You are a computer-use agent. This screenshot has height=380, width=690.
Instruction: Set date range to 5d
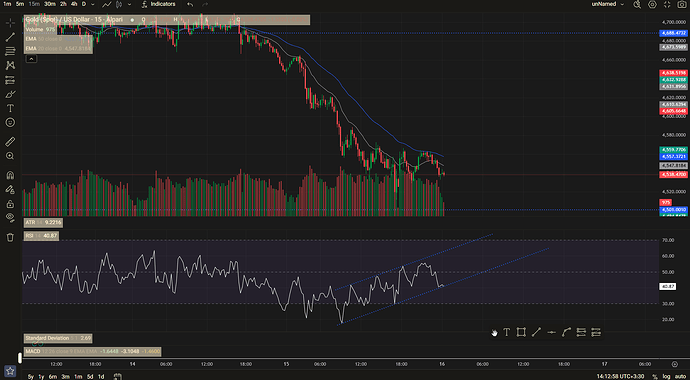point(90,376)
